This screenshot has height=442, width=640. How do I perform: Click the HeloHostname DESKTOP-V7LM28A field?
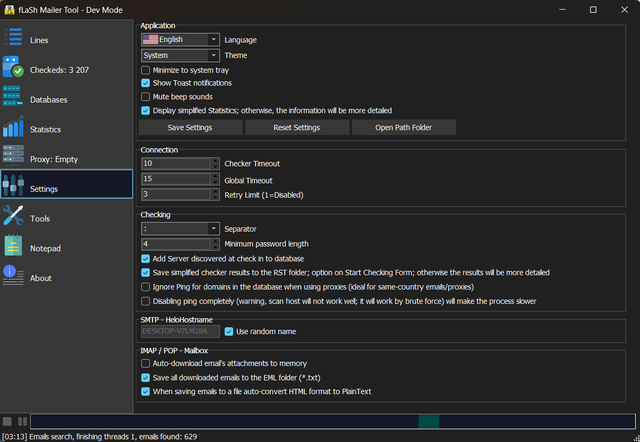pos(180,331)
